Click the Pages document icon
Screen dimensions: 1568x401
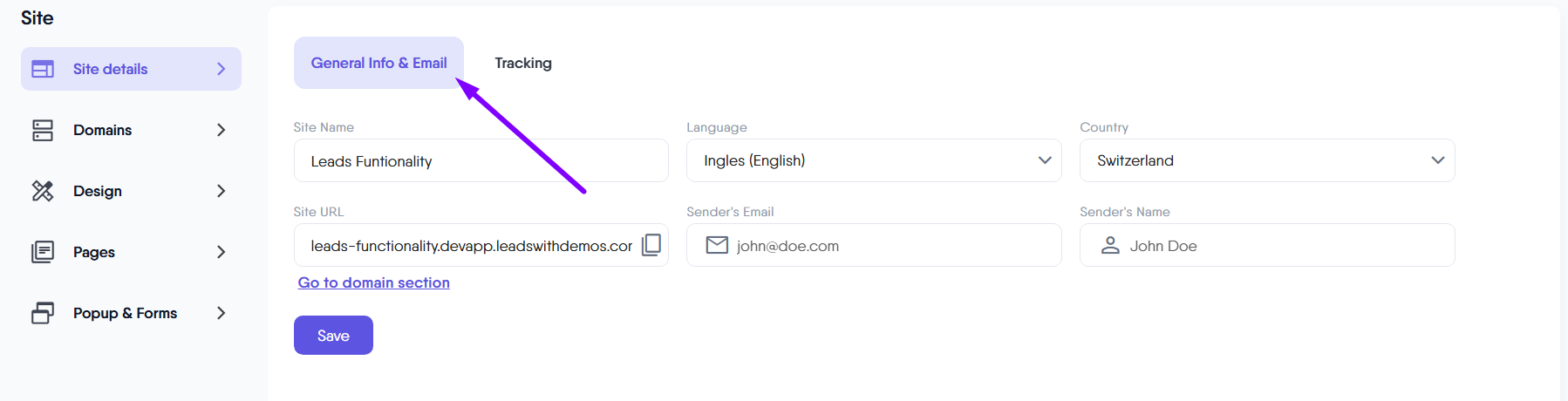tap(43, 252)
